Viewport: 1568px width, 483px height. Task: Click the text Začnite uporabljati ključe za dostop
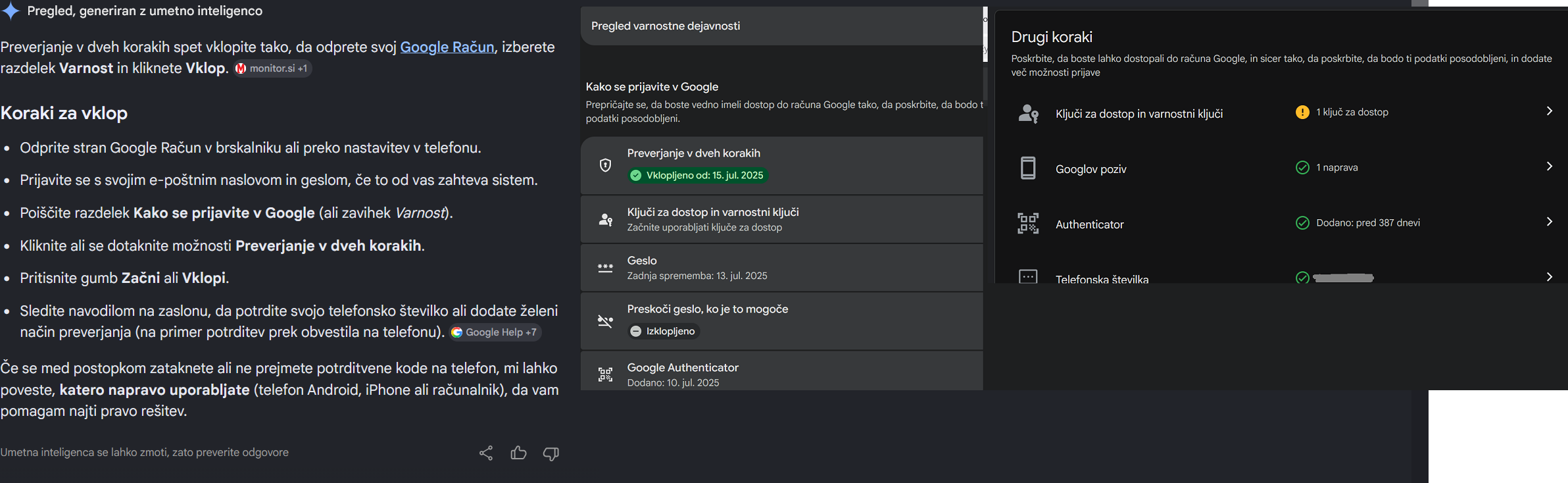point(704,227)
